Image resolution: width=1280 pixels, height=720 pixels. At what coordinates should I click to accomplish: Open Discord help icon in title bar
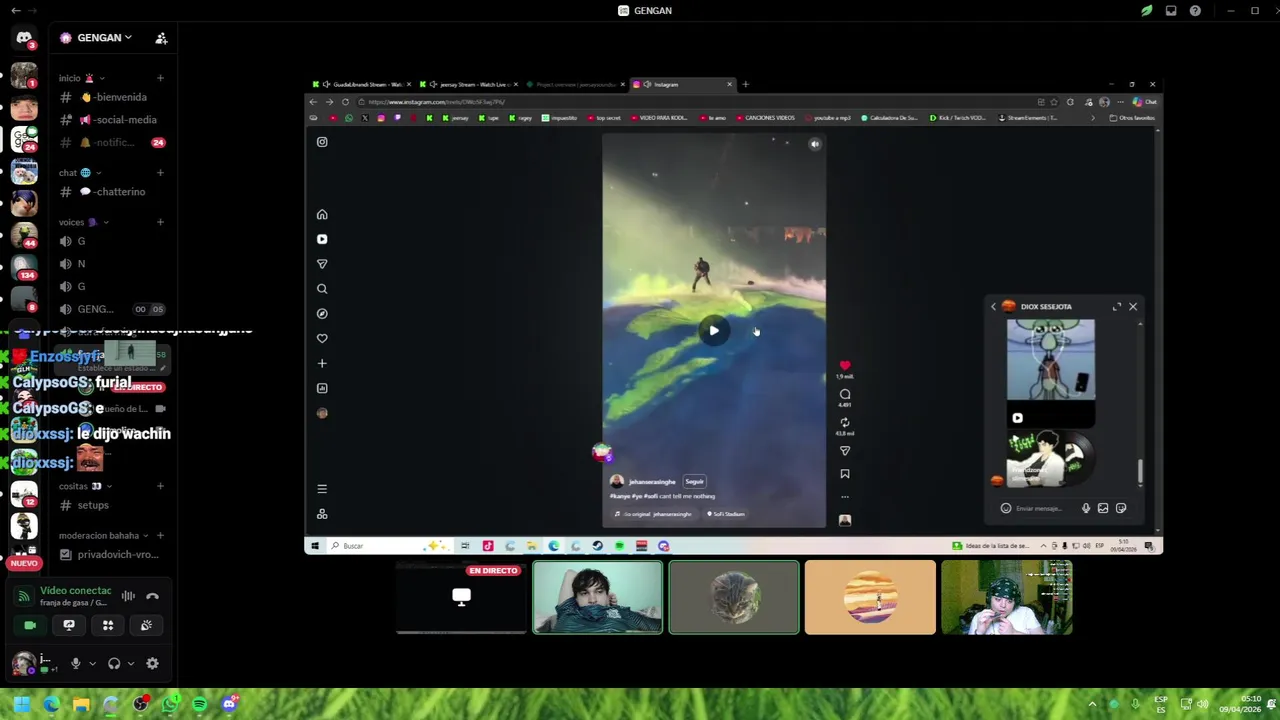[x=1195, y=10]
